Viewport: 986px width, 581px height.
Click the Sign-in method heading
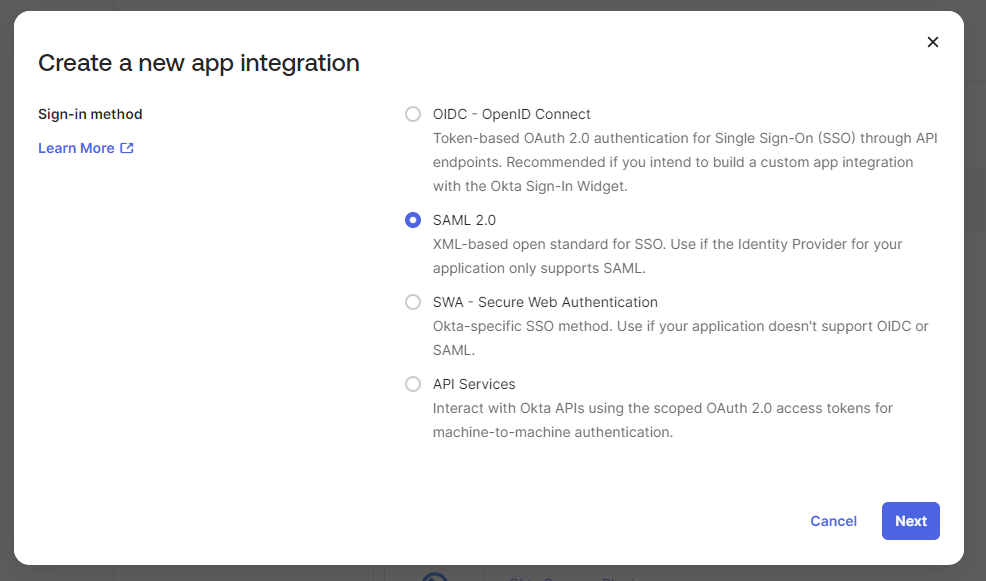[x=90, y=114]
